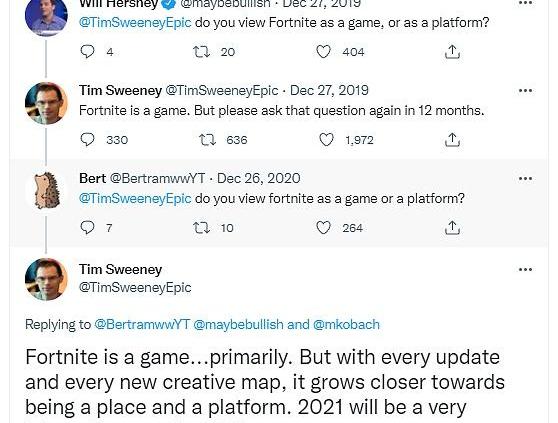The height and width of the screenshot is (423, 558).
Task: Like Tim Sweeney's tweet with 1,972 likes
Action: pyautogui.click(x=326, y=140)
